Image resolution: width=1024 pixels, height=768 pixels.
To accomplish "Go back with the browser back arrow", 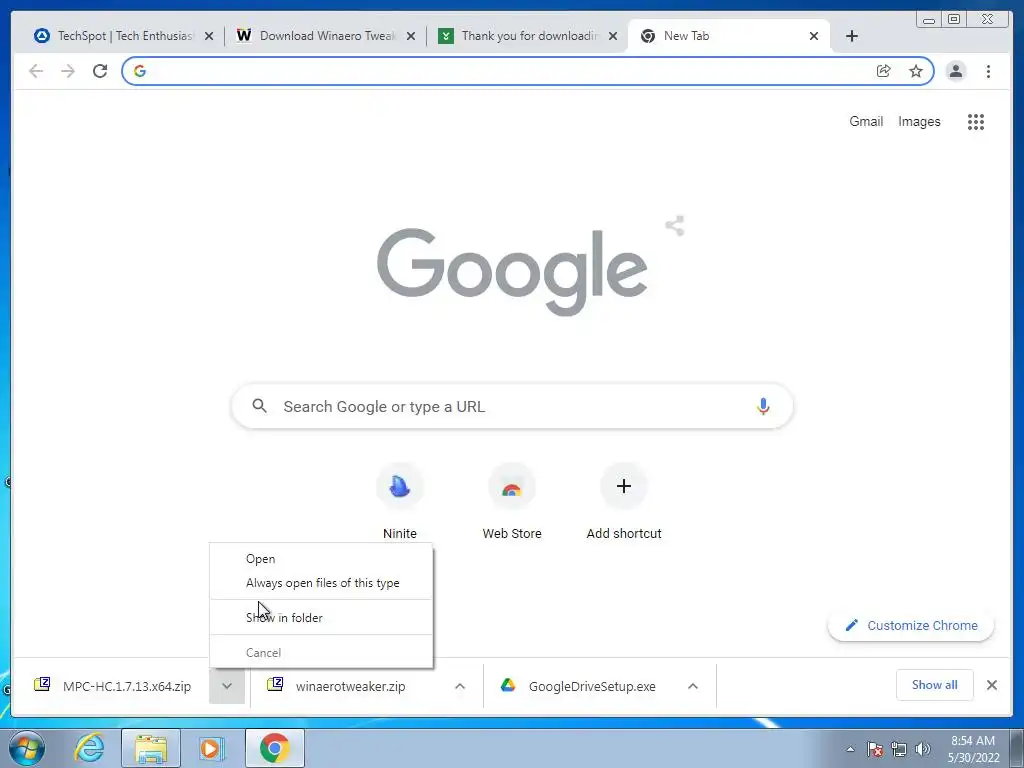I will tap(36, 71).
